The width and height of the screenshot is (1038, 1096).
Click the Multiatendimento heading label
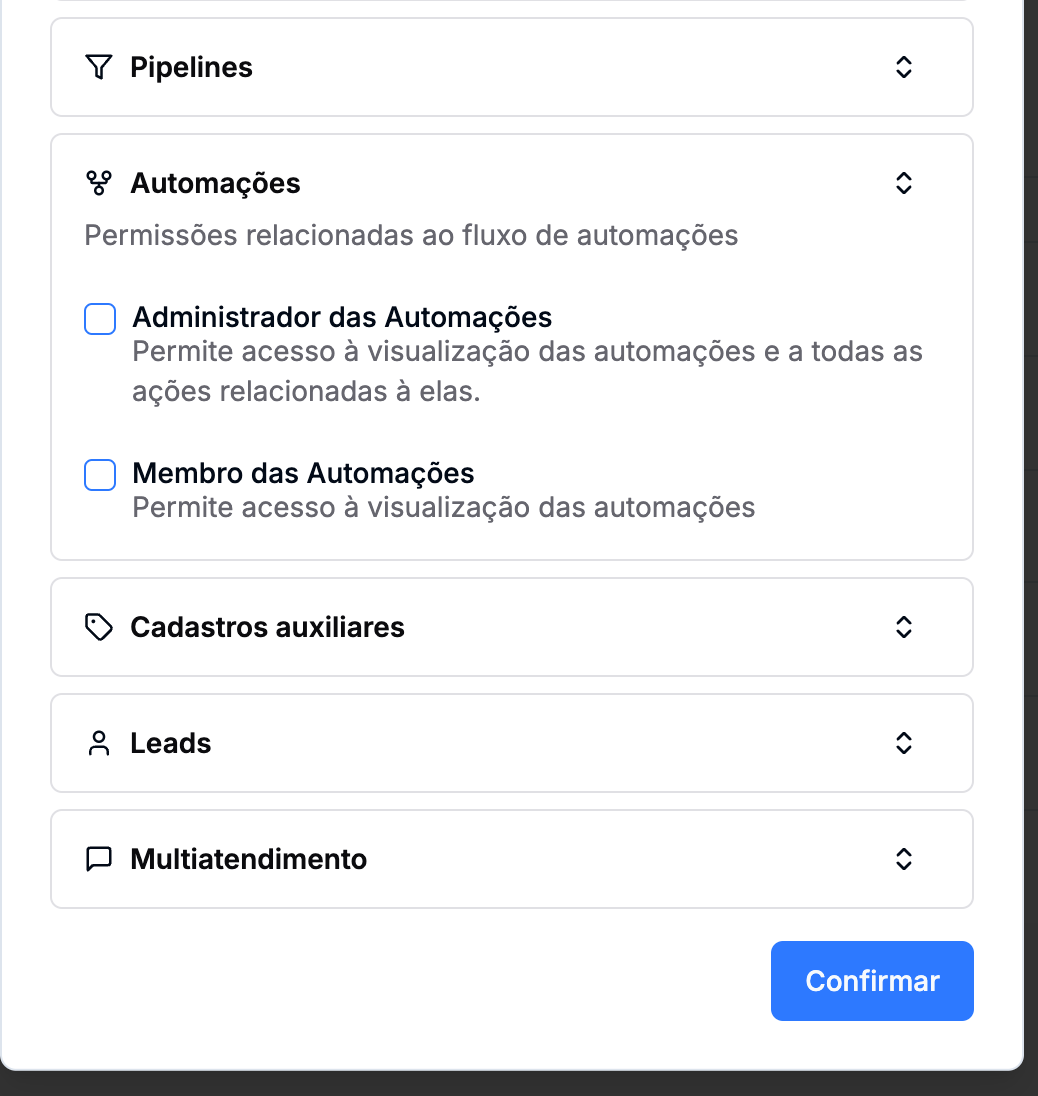coord(248,859)
